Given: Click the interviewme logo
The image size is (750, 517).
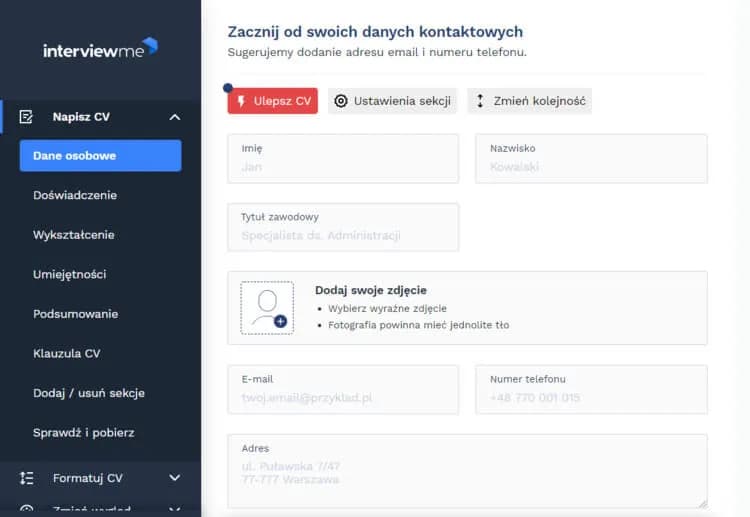Looking at the screenshot, I should coord(100,49).
